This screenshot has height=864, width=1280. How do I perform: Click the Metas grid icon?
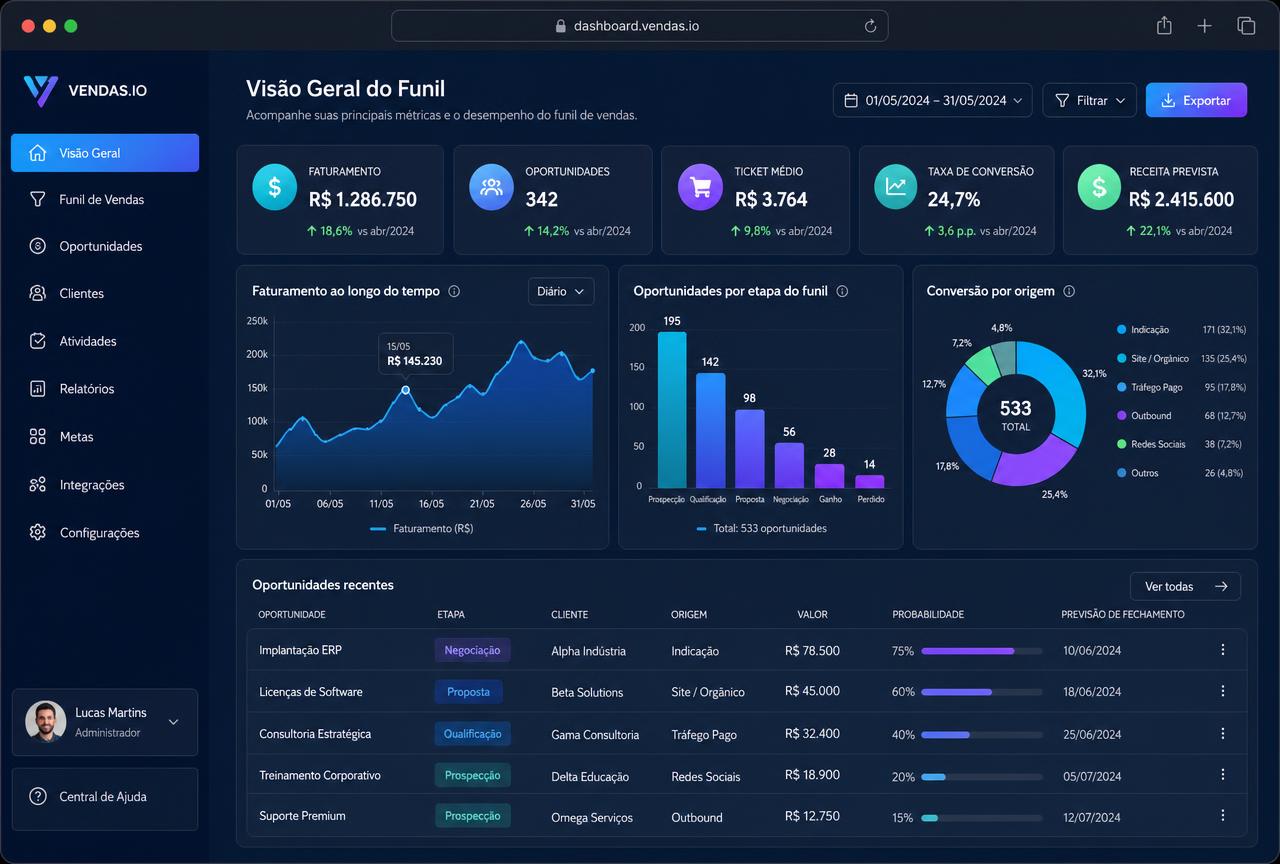tap(38, 436)
